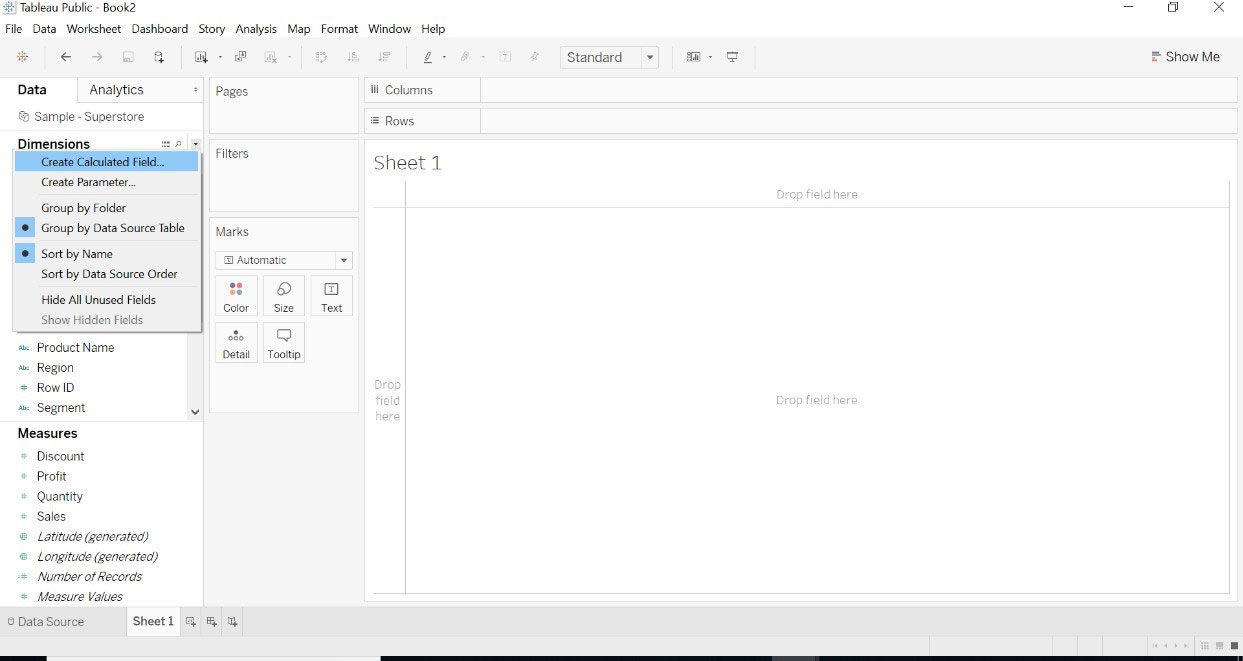Select the Sales measure
Viewport: 1243px width, 661px height.
51,516
